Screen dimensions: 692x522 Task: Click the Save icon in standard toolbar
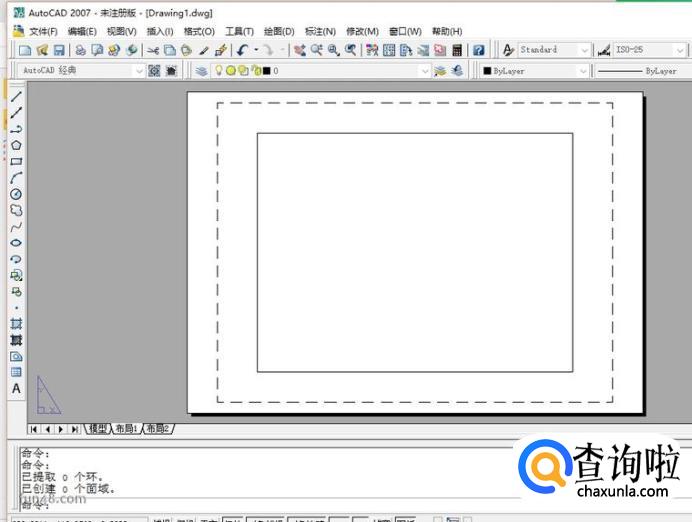[x=59, y=50]
